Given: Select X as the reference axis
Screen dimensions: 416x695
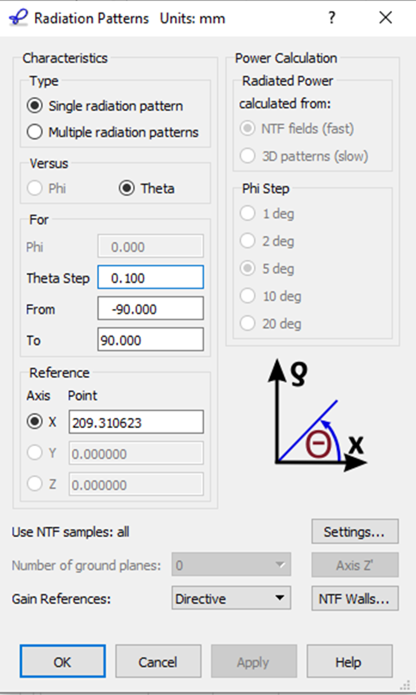Looking at the screenshot, I should tap(42, 422).
